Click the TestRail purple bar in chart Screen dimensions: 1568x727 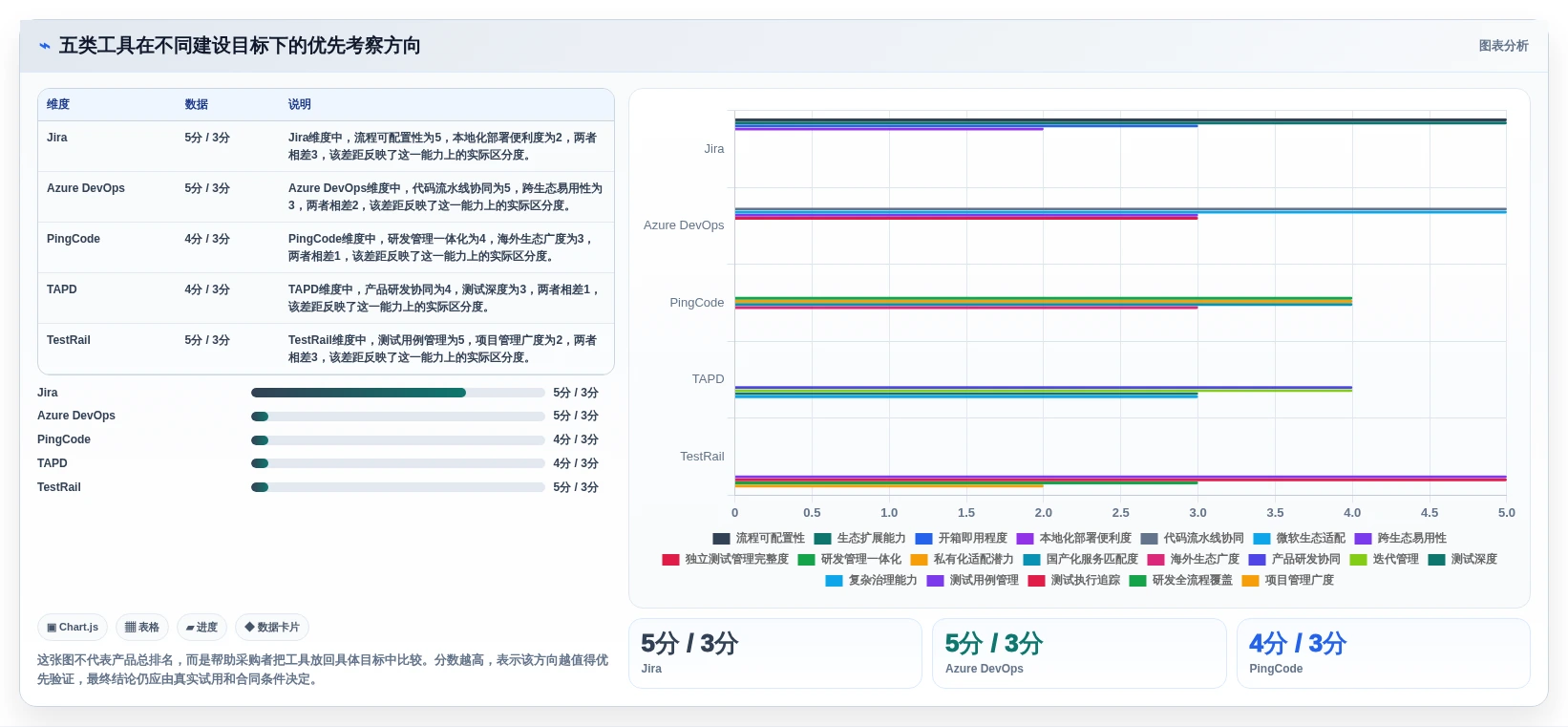pyautogui.click(x=1120, y=477)
